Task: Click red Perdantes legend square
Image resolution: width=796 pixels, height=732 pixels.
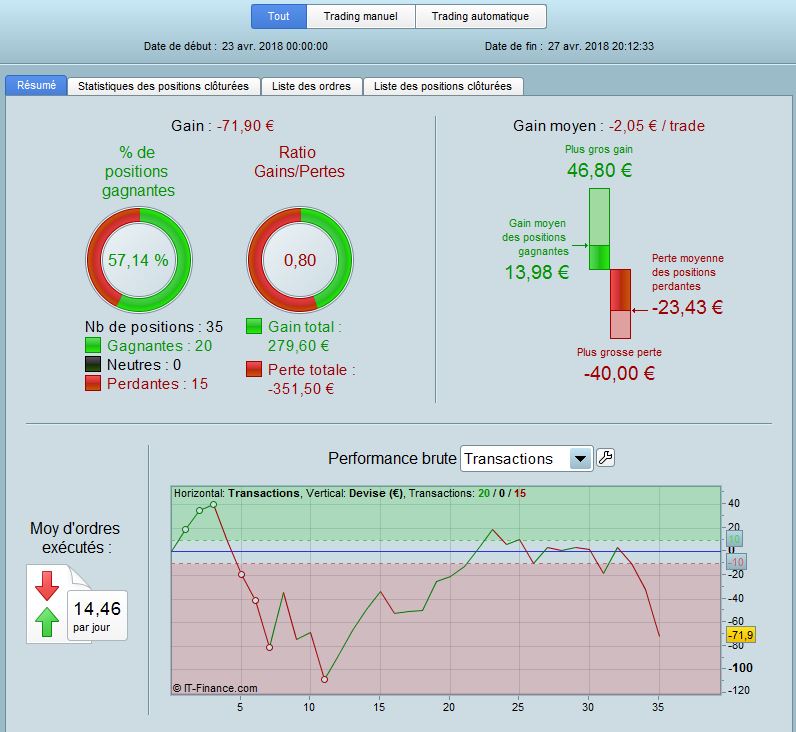Action: point(93,383)
